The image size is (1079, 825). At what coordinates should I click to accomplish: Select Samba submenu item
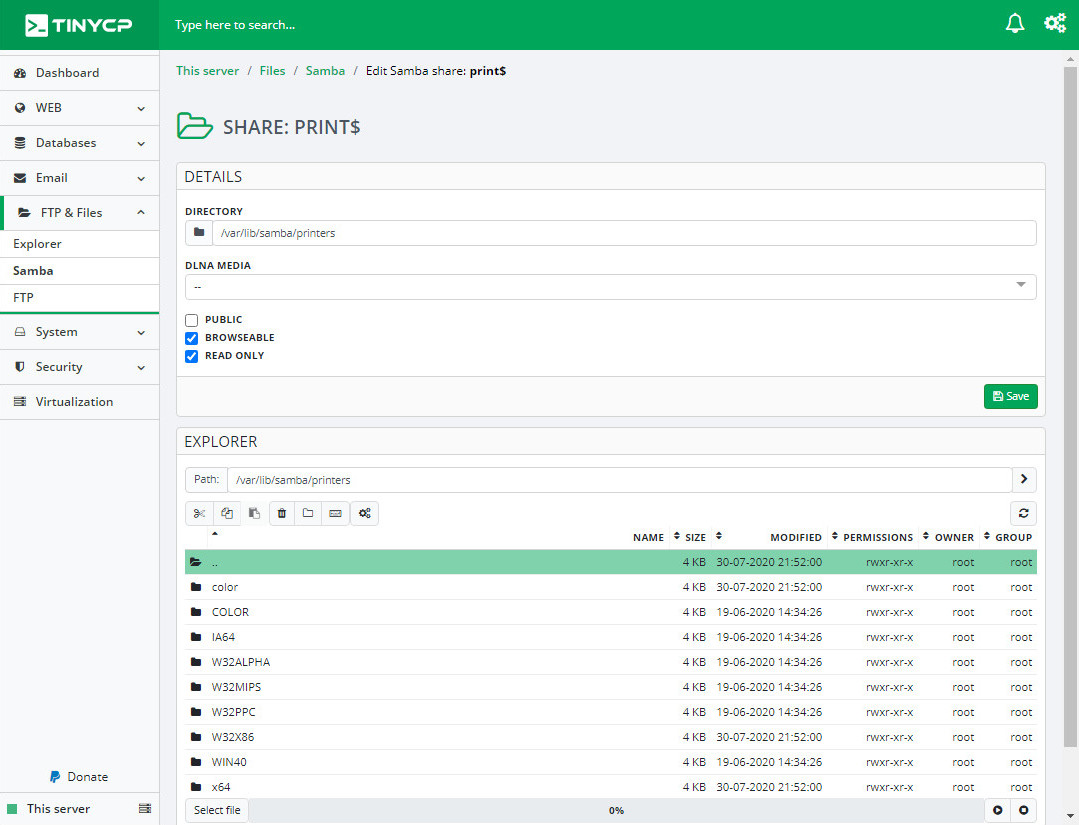click(x=80, y=270)
